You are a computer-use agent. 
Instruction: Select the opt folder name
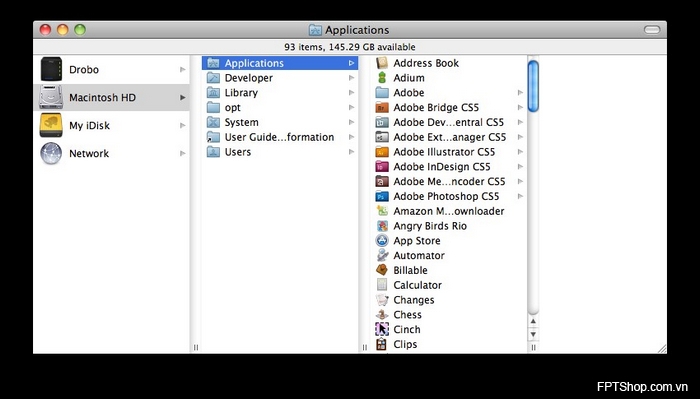(x=233, y=108)
